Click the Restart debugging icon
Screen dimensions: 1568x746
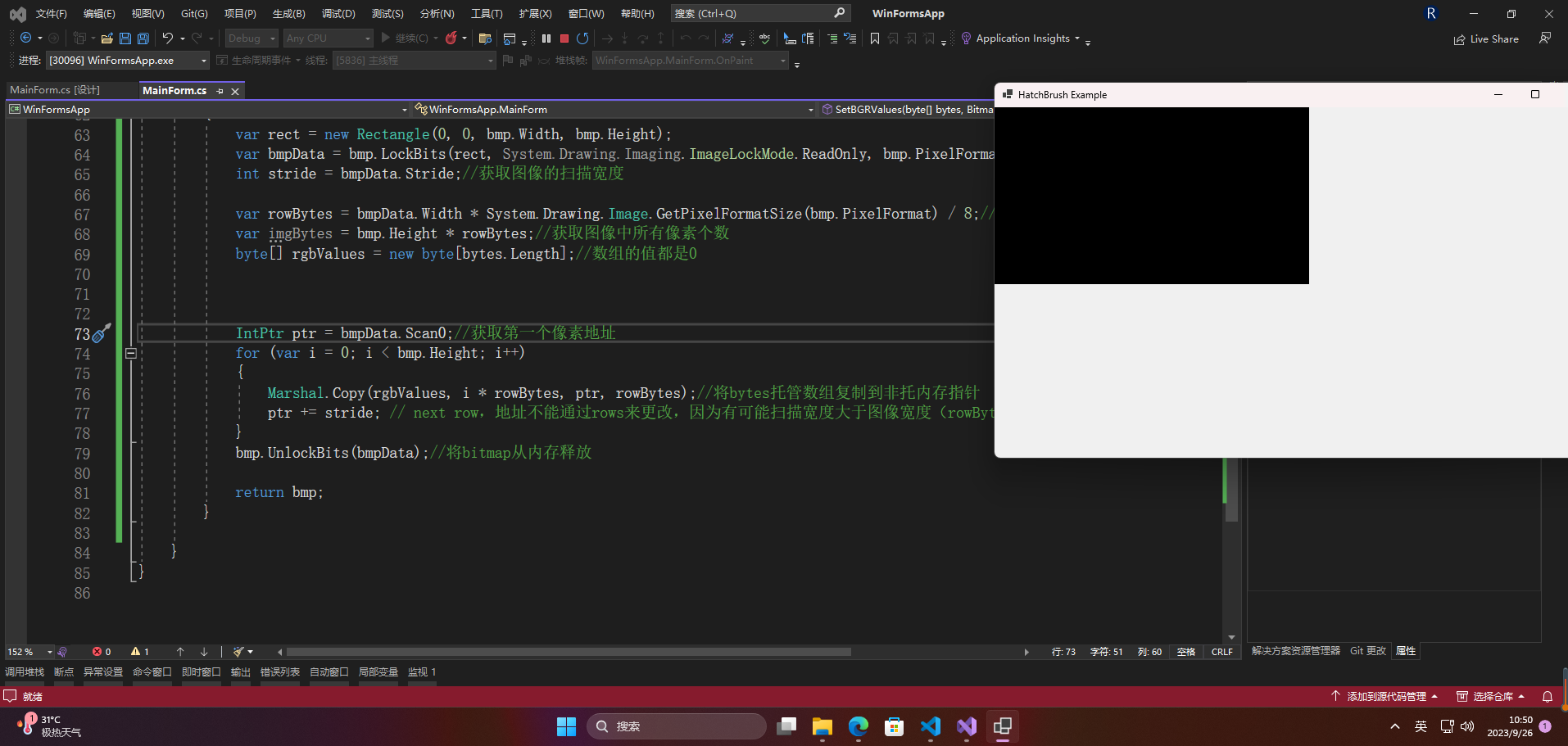582,38
